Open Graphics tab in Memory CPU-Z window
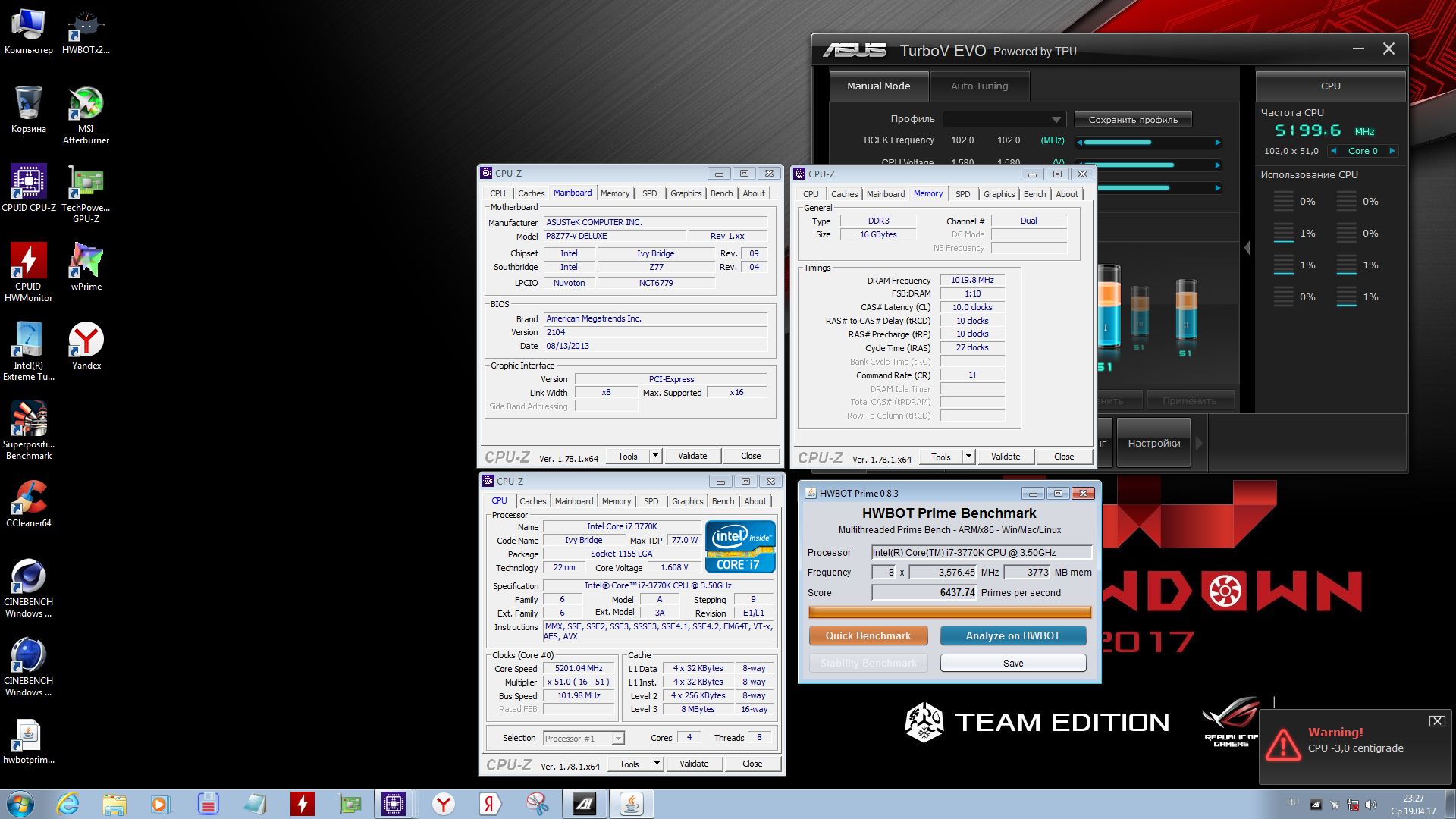 click(x=999, y=194)
